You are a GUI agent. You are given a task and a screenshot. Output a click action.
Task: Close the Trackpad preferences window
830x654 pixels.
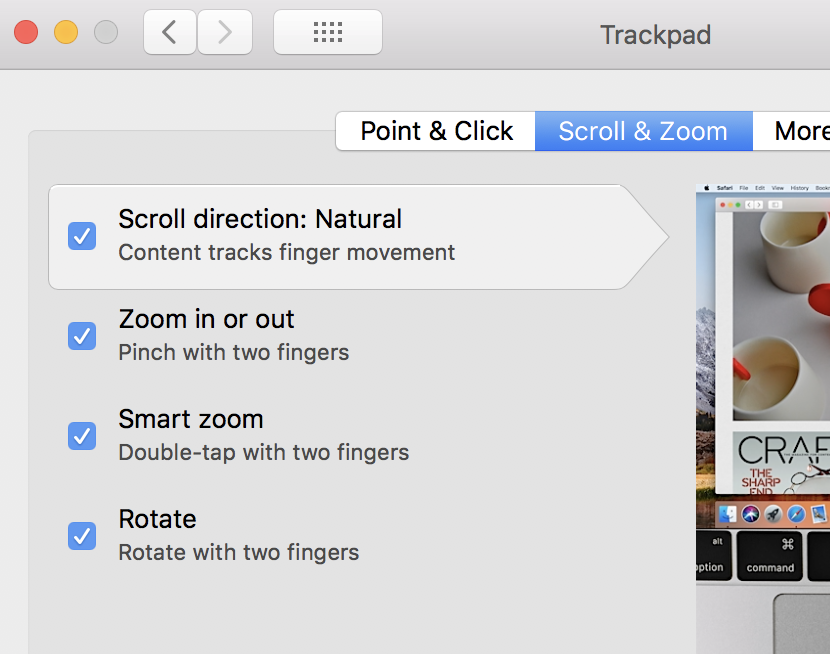(x=26, y=33)
